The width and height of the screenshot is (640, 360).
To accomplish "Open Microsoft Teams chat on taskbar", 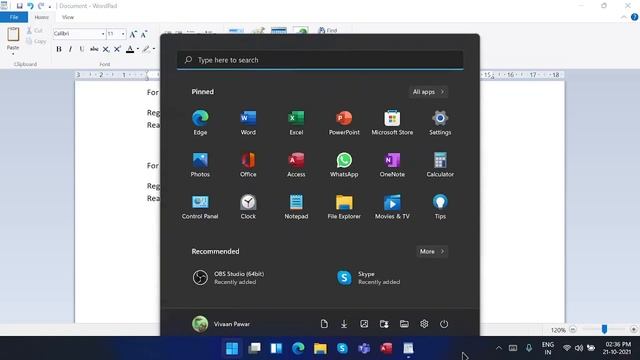I will coord(364,348).
